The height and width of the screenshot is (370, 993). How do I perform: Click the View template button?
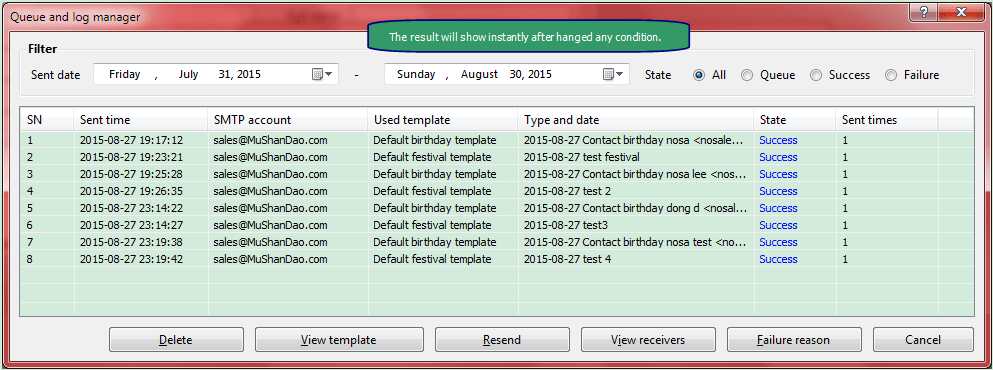pos(339,340)
